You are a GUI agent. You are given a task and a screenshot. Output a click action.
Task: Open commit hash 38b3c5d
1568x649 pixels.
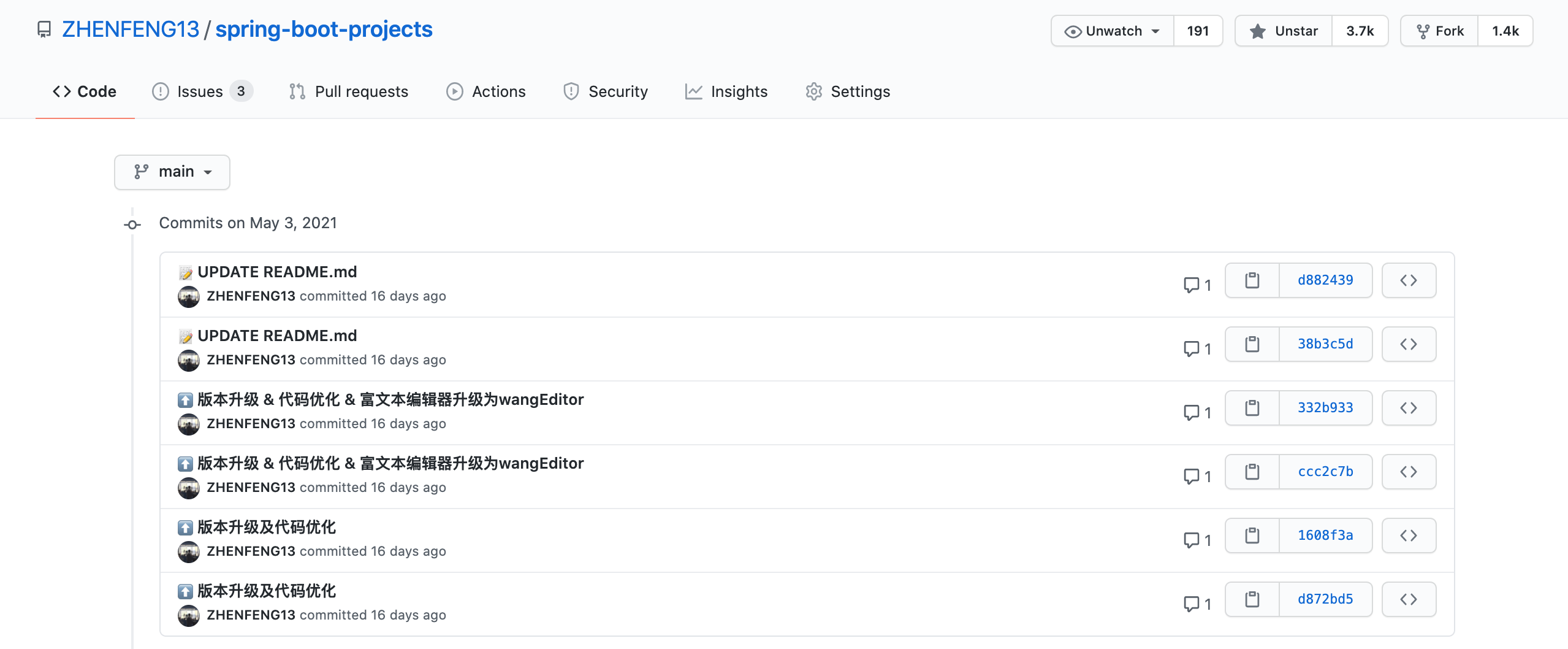pos(1325,344)
